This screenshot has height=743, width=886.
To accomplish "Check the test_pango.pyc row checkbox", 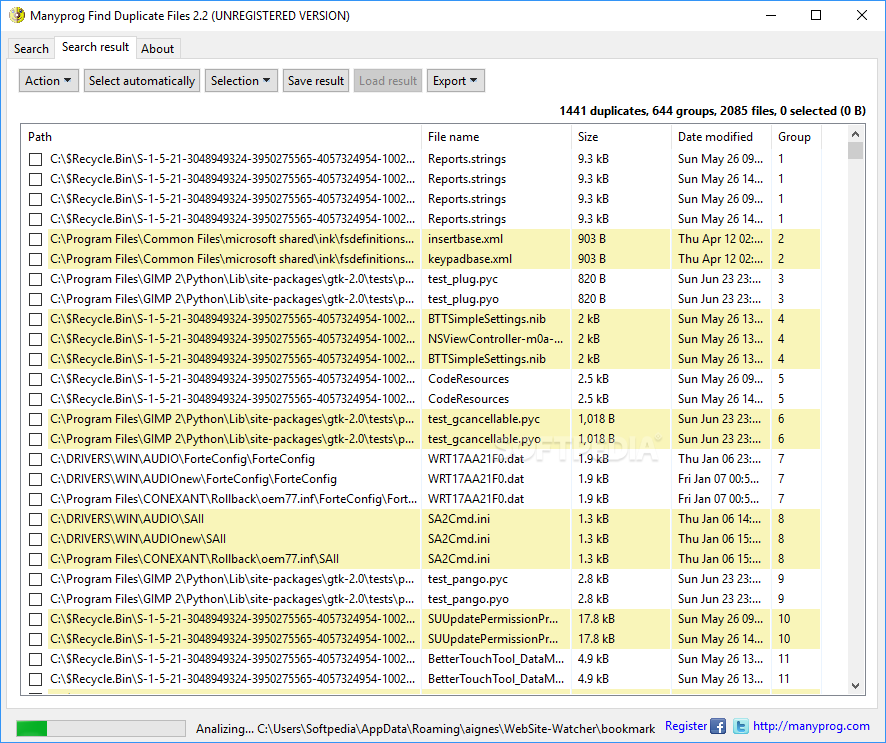I will pos(36,579).
